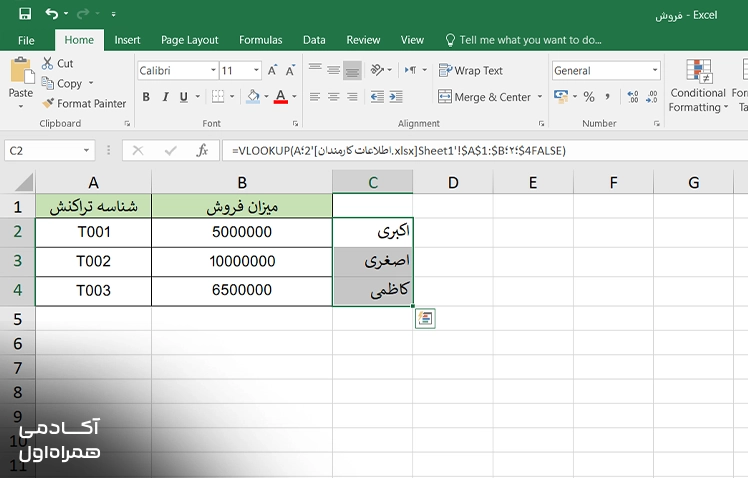Expand the Underline style arrow
Image resolution: width=748 pixels, height=478 pixels.
click(x=197, y=97)
